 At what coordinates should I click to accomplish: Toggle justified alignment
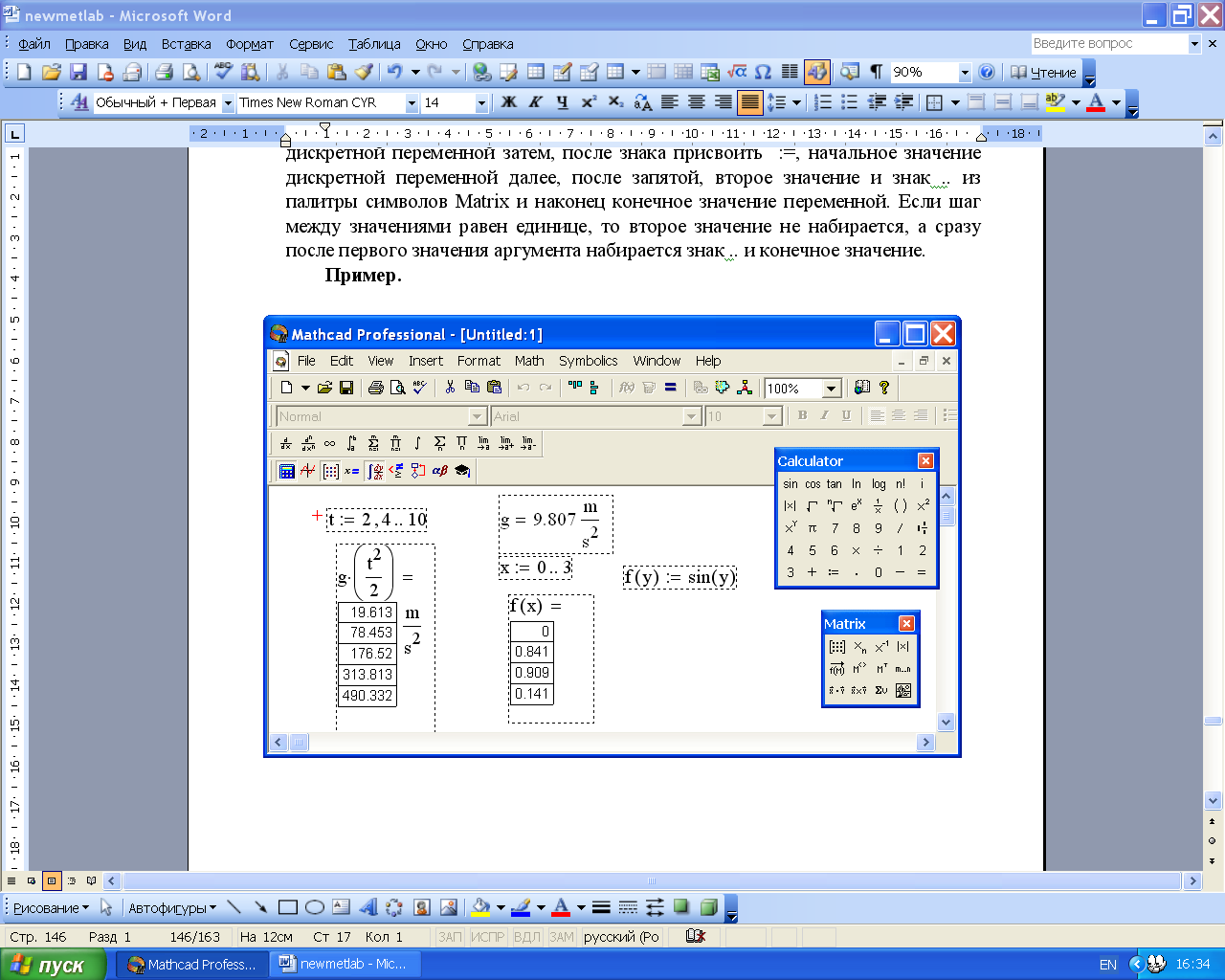pos(749,102)
